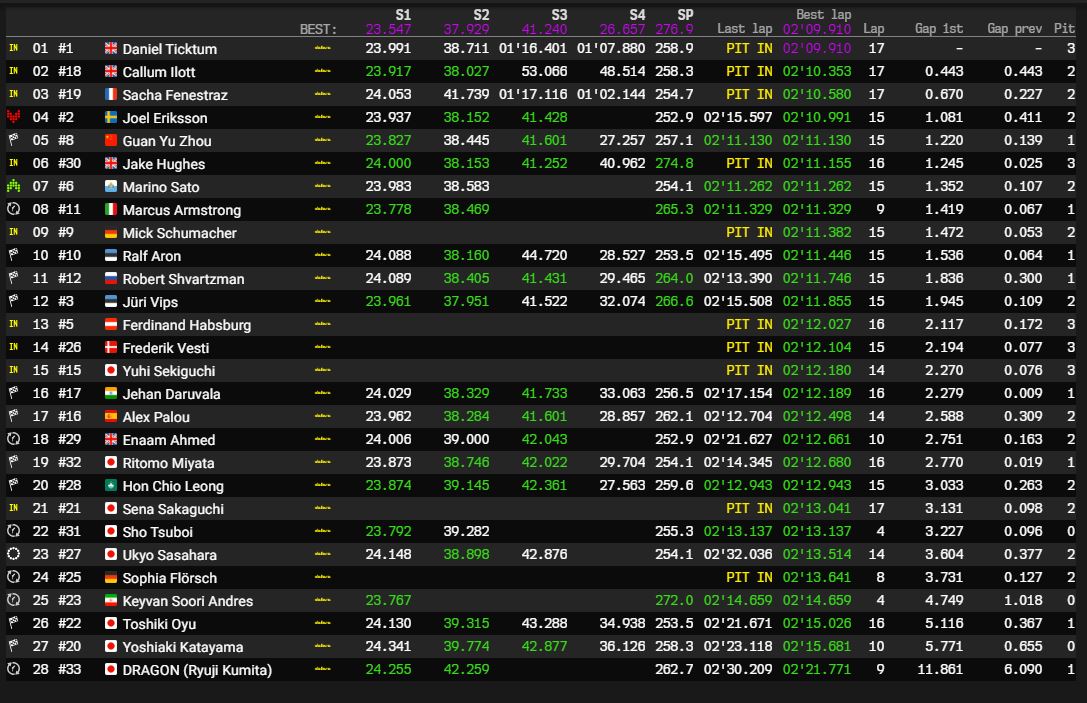Click Robert Shvartzman's Russian flag icon

[111, 278]
